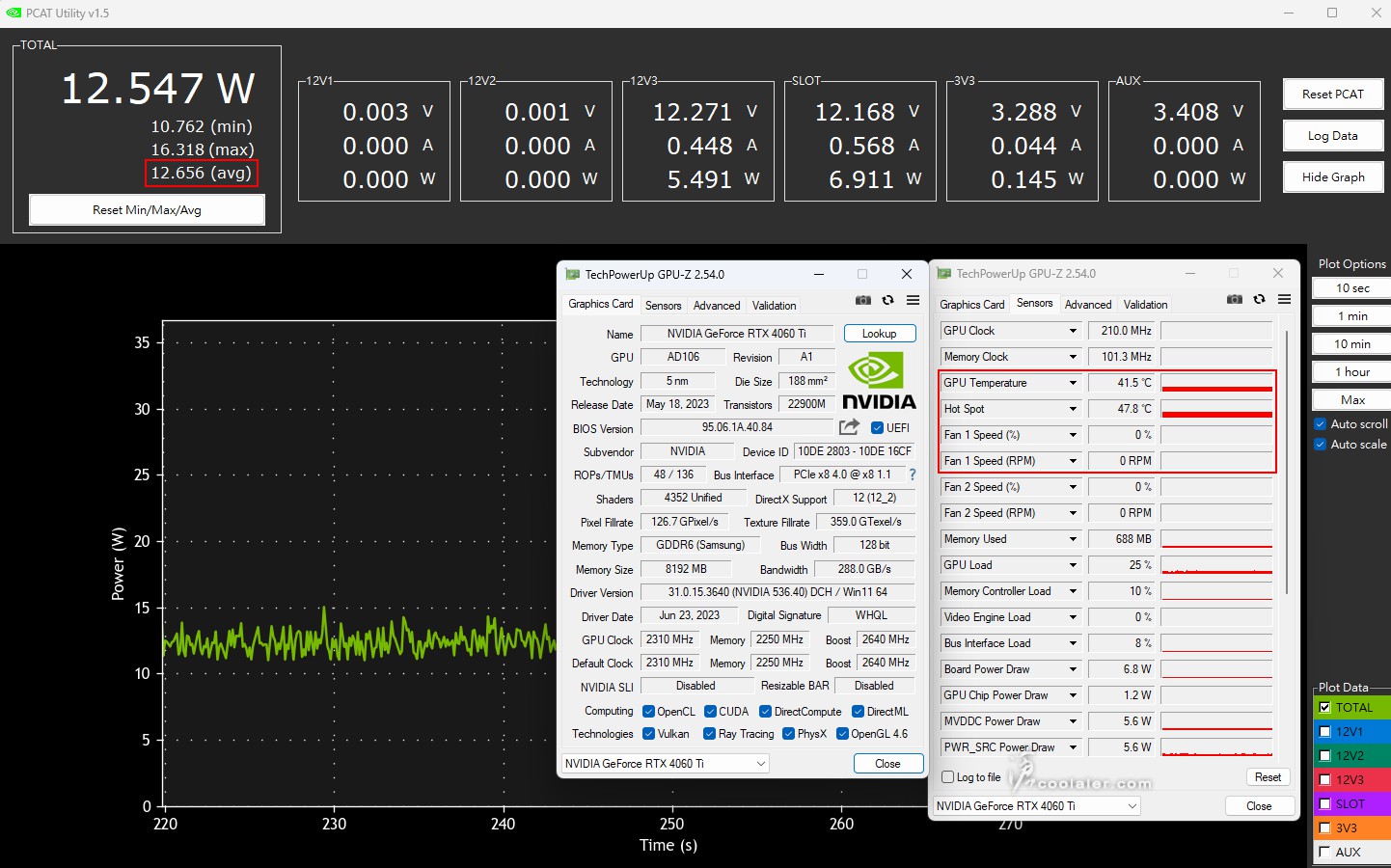Open the GPU Clock sensor dropdown
Viewport: 1391px width, 868px height.
point(1073,331)
